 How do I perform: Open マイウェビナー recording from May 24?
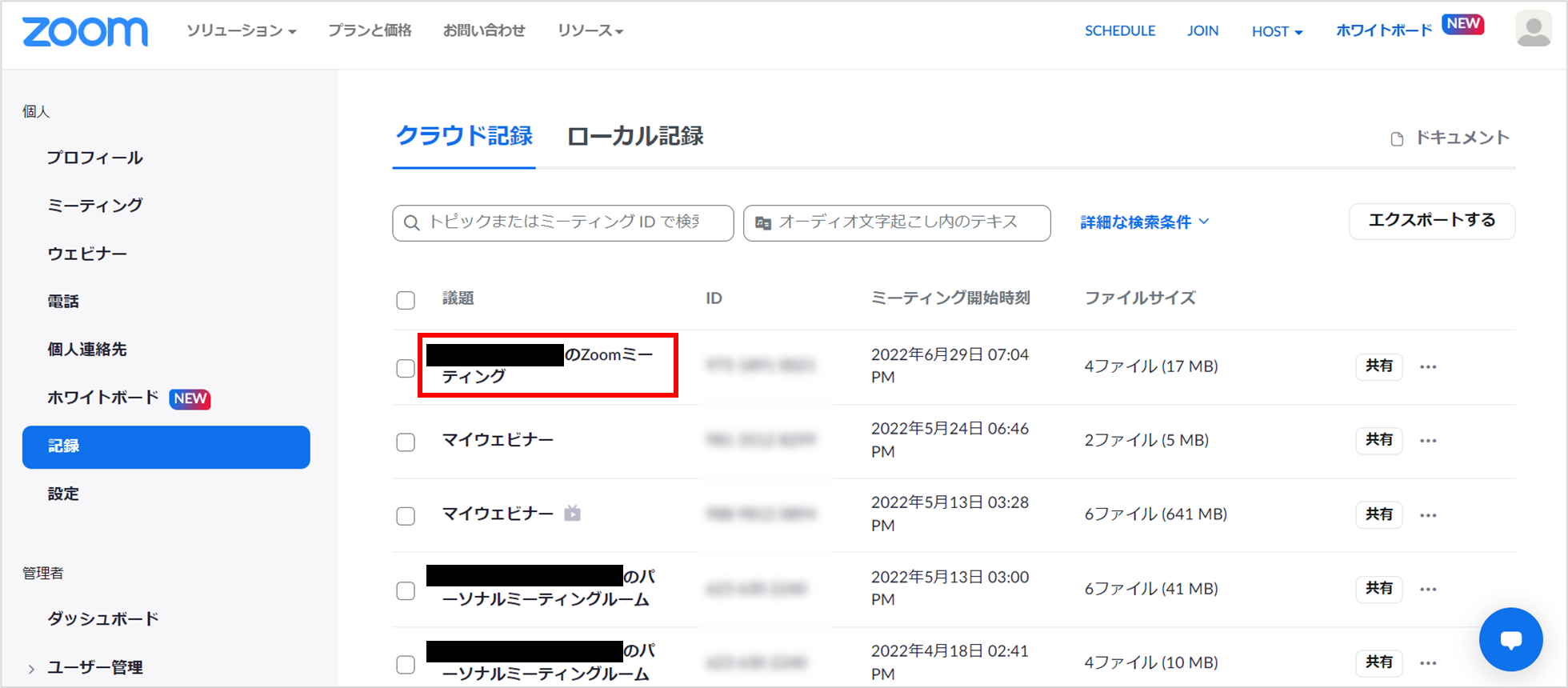pos(498,440)
